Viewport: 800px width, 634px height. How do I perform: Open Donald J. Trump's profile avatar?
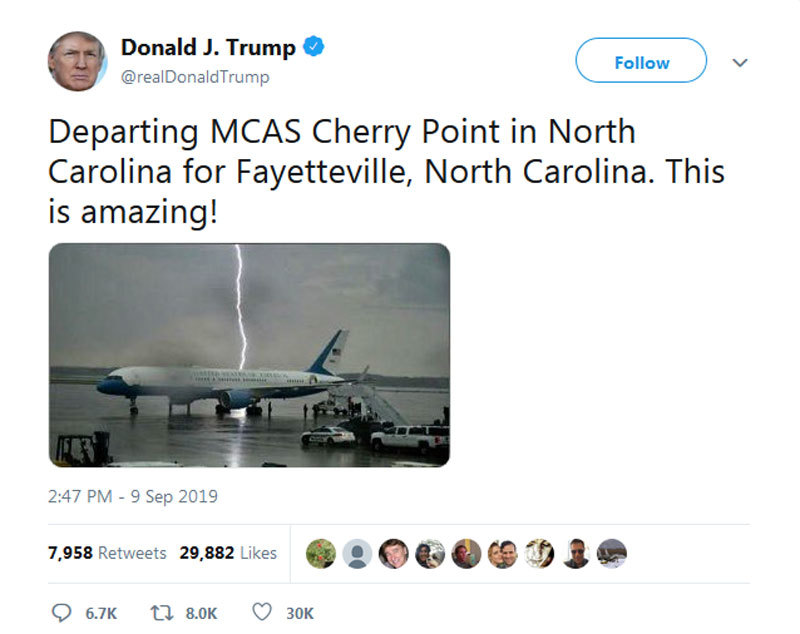pos(77,60)
